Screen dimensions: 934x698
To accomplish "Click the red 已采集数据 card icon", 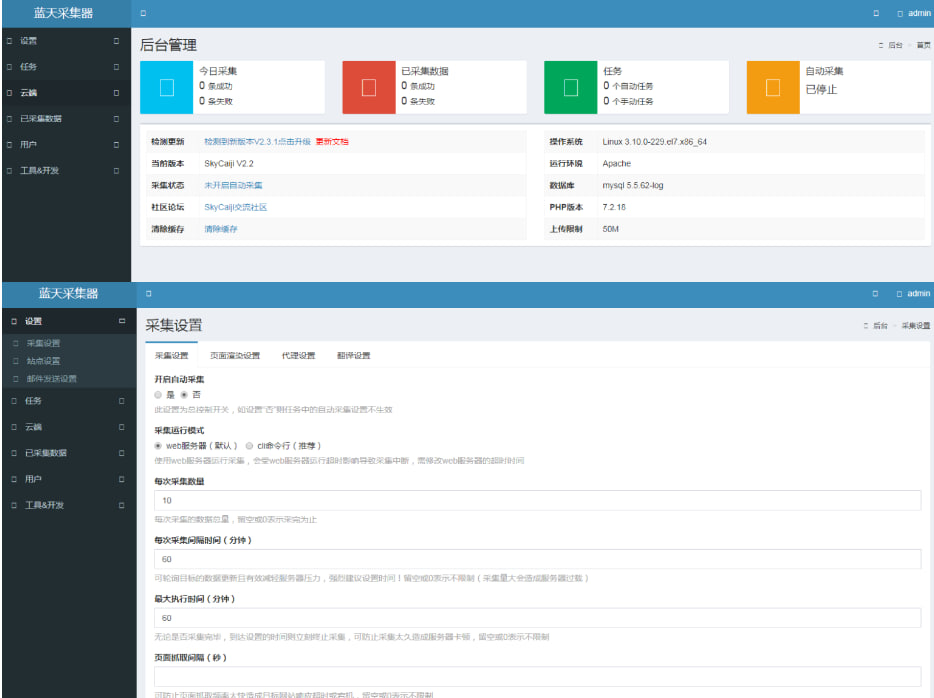I will pos(369,88).
